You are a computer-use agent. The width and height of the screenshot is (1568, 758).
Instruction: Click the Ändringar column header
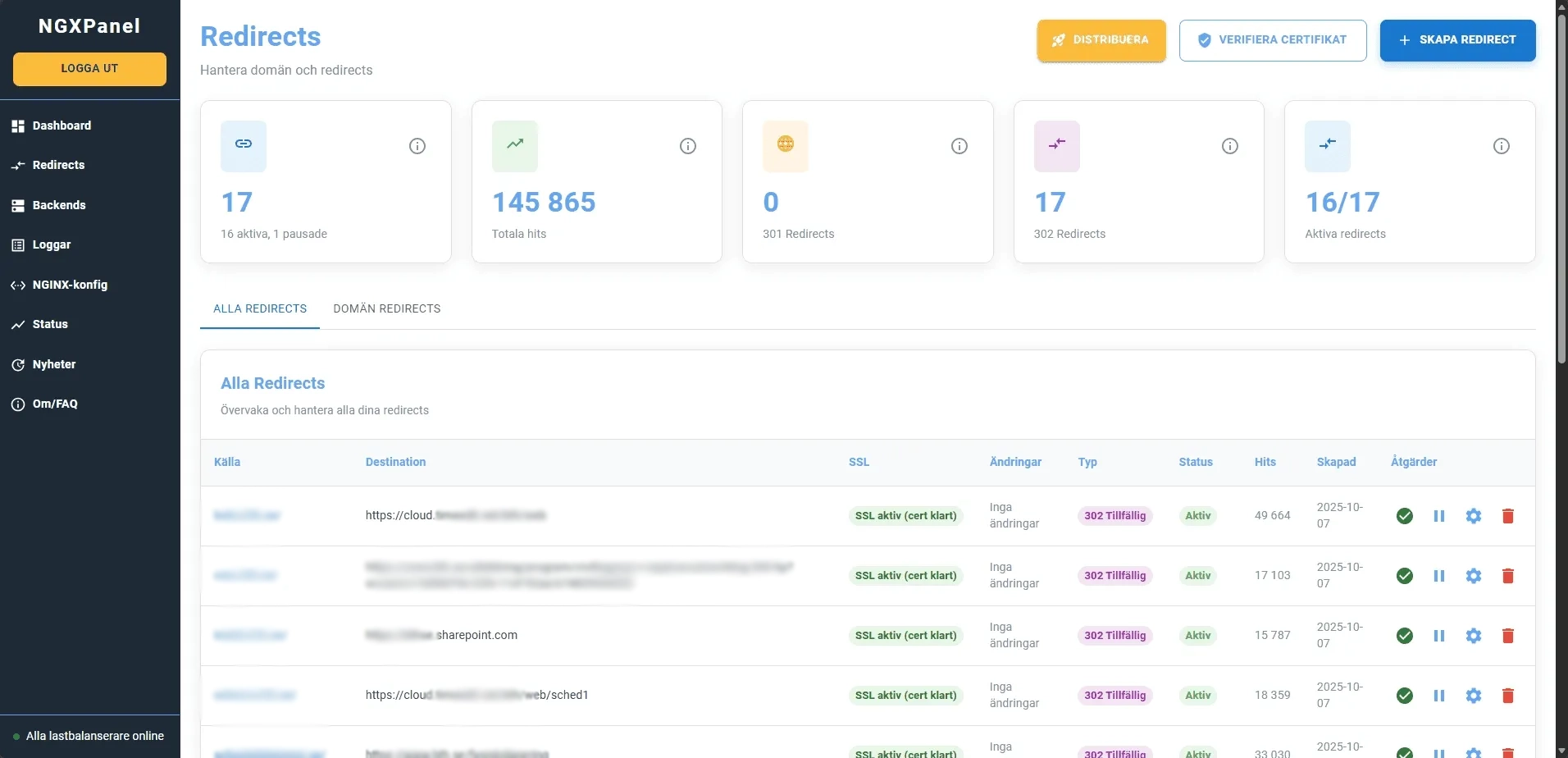tap(1015, 462)
